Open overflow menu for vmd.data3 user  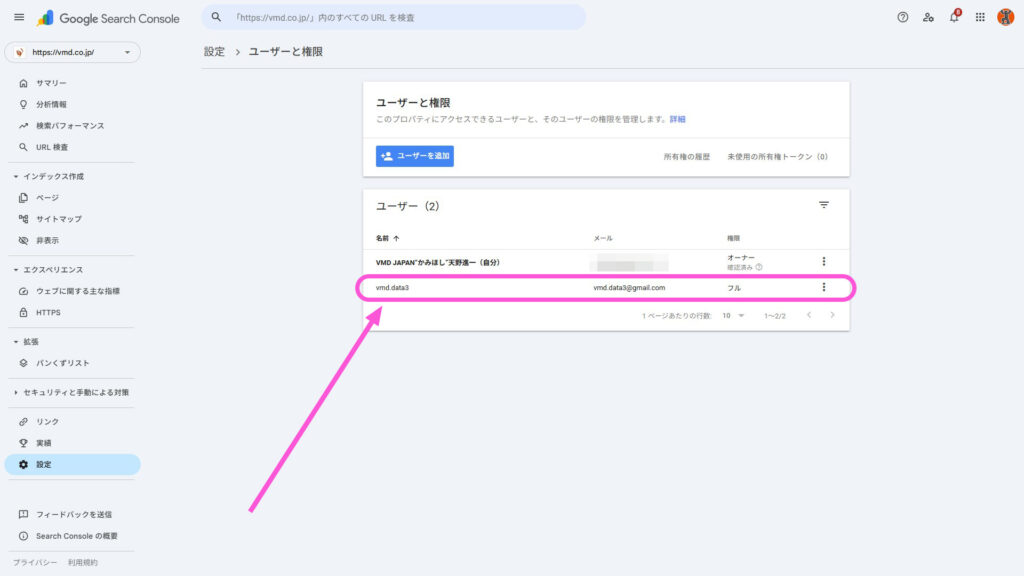(824, 287)
